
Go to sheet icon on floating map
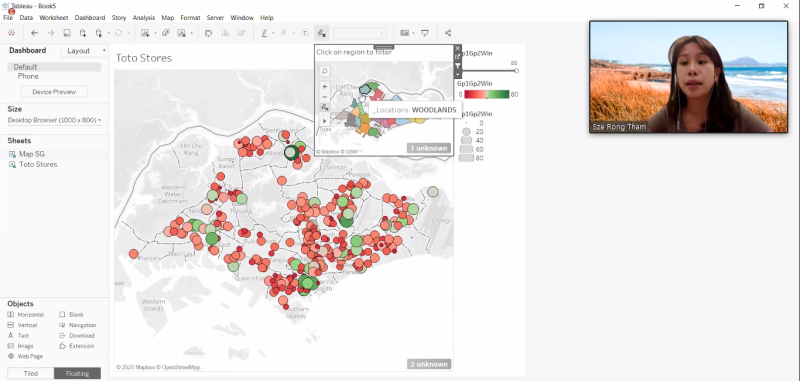[458, 57]
